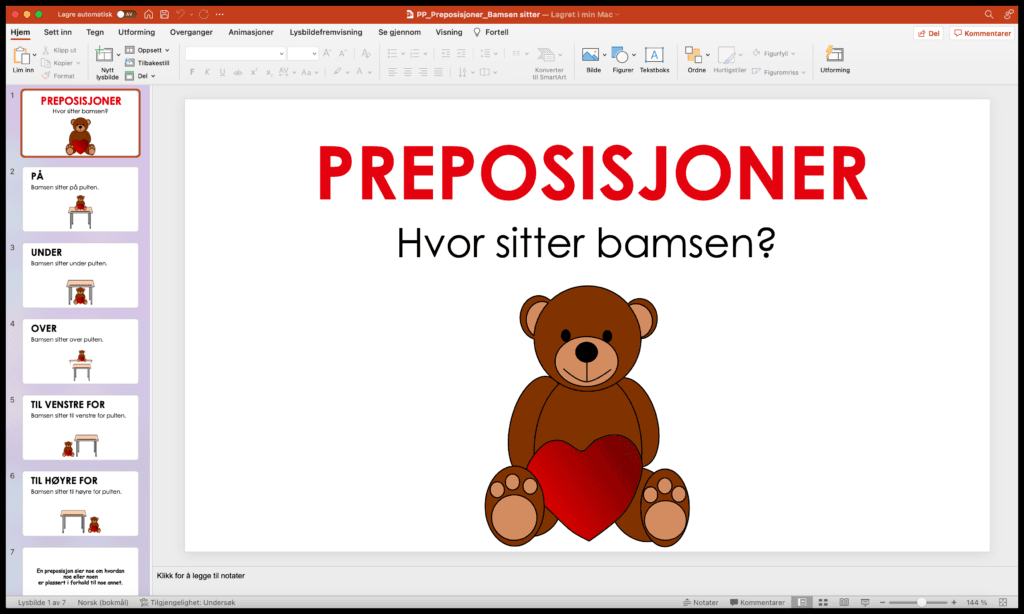Apply bold formatting to text
1024x614 pixels.
[x=192, y=72]
